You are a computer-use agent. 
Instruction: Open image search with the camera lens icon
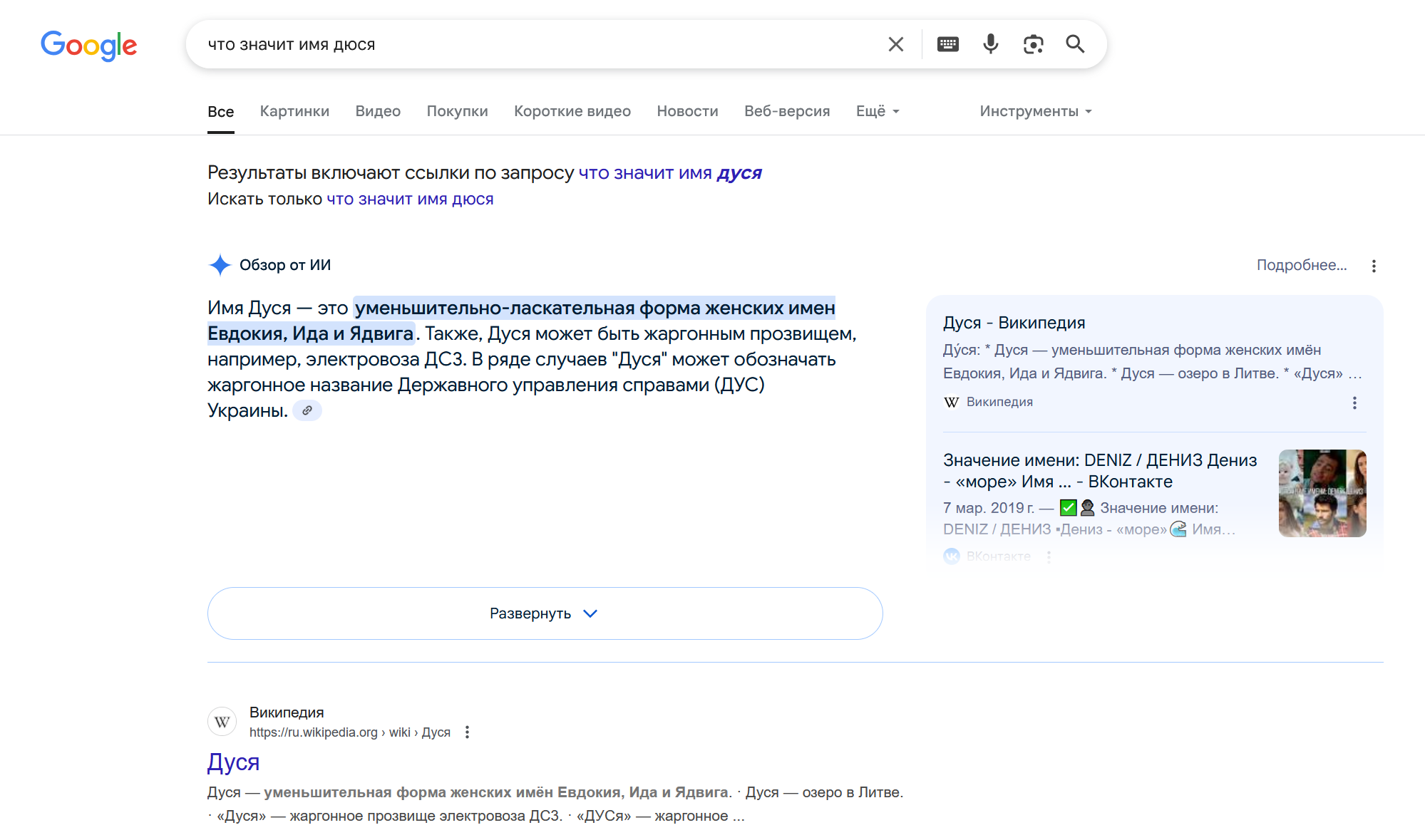click(1033, 44)
